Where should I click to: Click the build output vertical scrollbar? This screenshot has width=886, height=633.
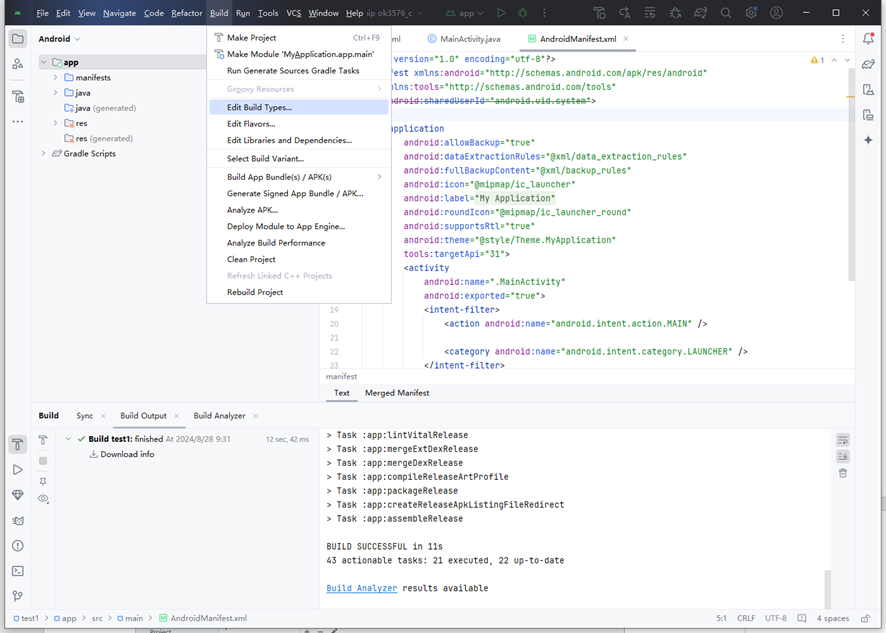point(828,589)
